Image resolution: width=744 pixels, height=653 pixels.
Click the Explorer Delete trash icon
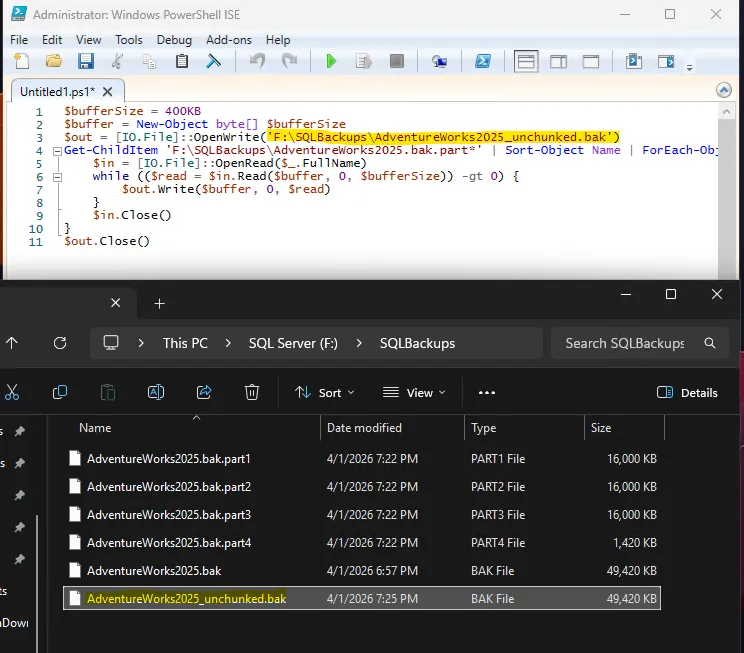point(252,392)
